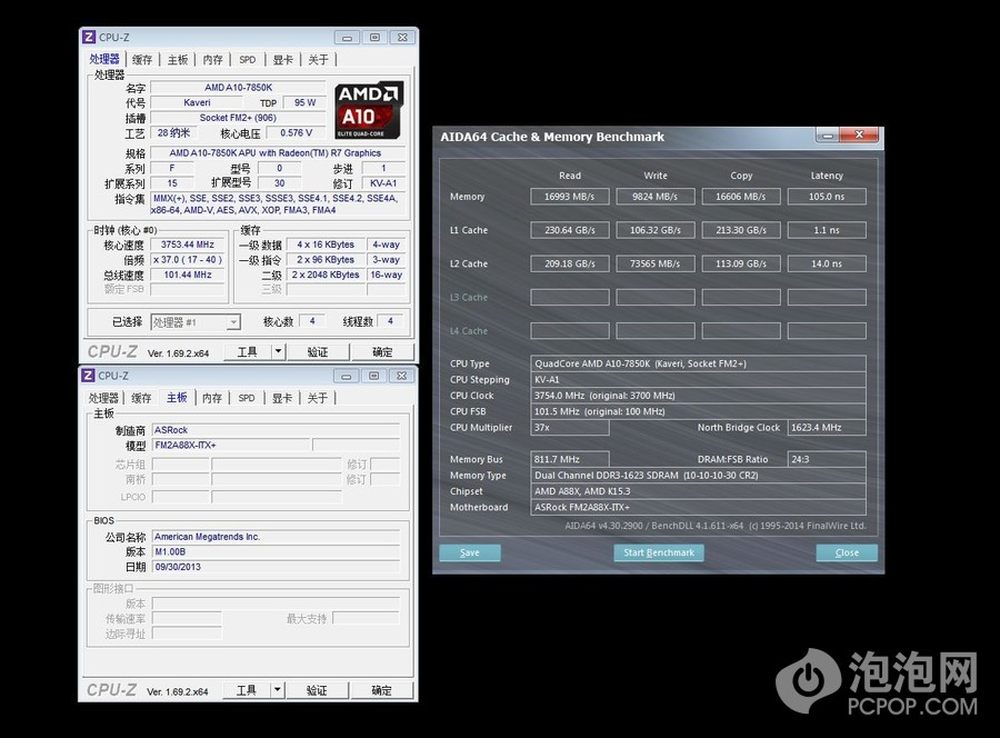
Task: Switch to the 内存 tab in the top CPU-Z window
Action: coord(212,59)
